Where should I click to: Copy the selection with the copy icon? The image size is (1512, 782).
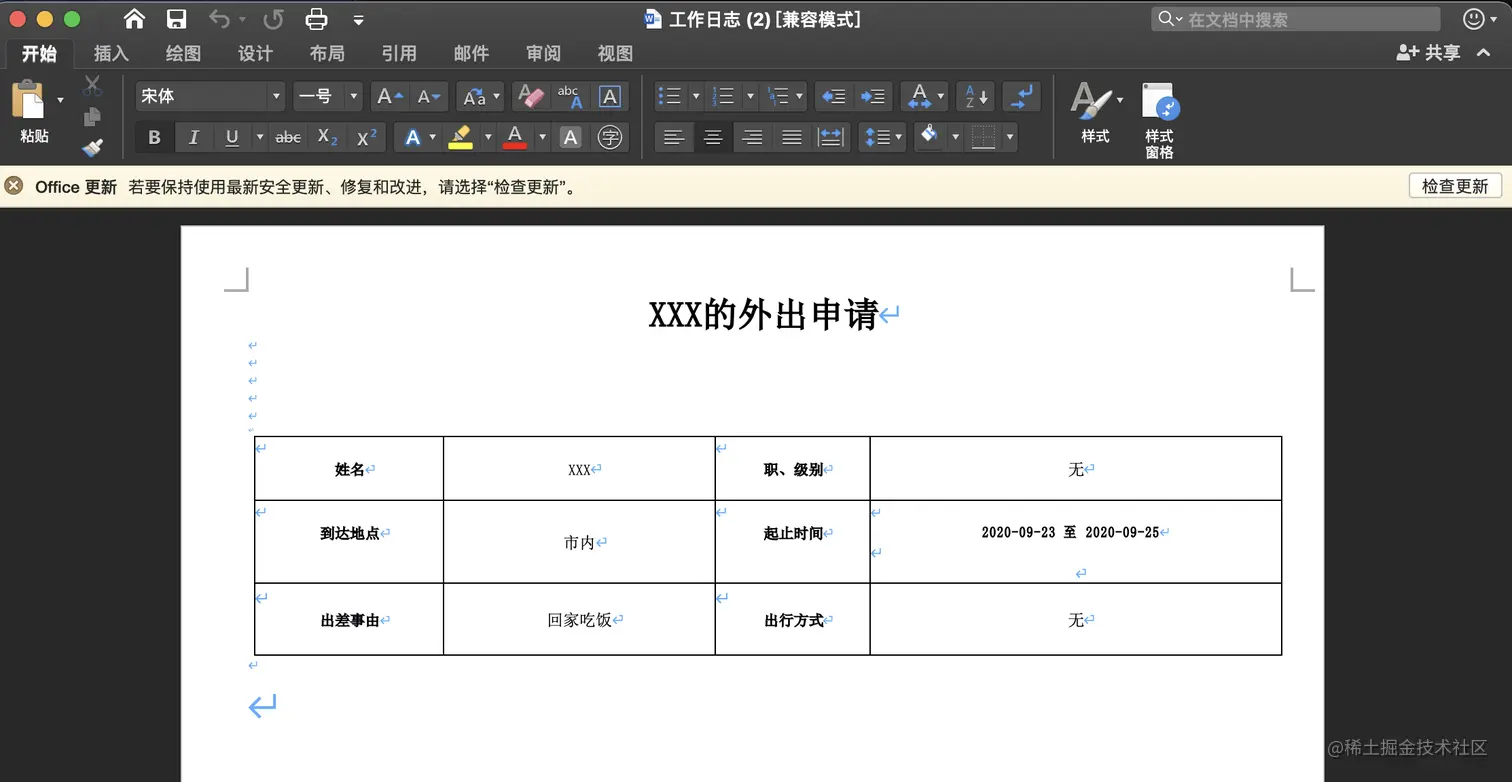(93, 117)
